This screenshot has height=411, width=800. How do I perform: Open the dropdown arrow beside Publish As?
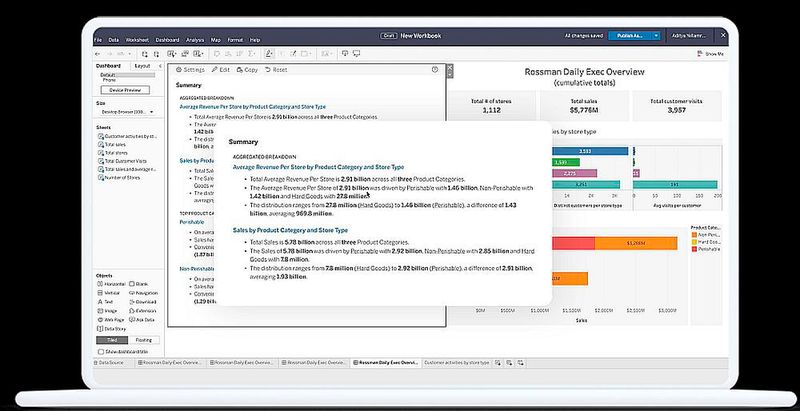click(656, 36)
